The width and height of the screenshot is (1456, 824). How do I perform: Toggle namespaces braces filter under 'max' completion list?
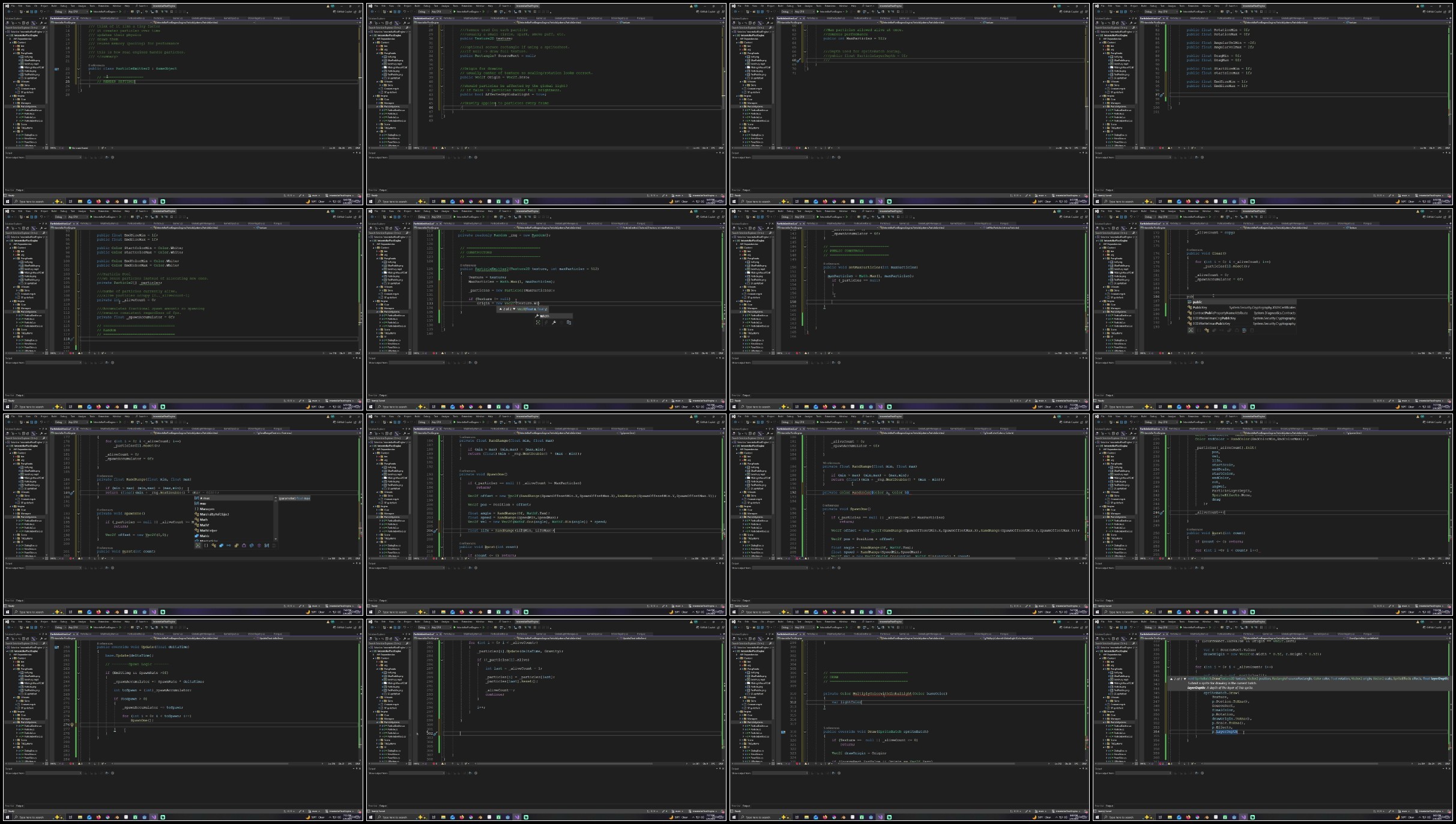click(206, 546)
